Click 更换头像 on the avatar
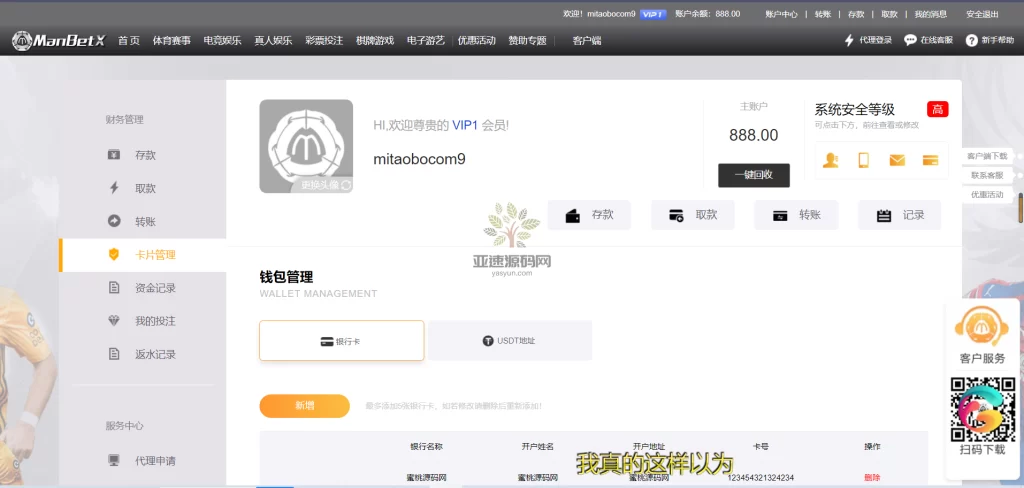Screen dimensions: 1024x488 coord(326,185)
